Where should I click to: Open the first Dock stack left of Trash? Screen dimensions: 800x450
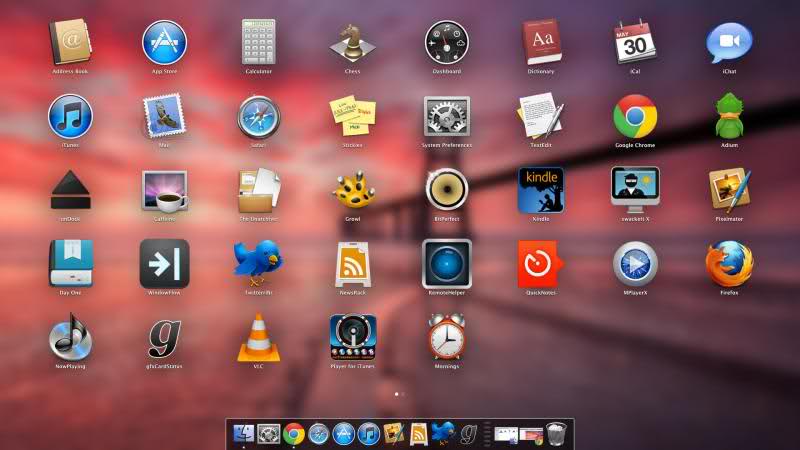tap(506, 435)
